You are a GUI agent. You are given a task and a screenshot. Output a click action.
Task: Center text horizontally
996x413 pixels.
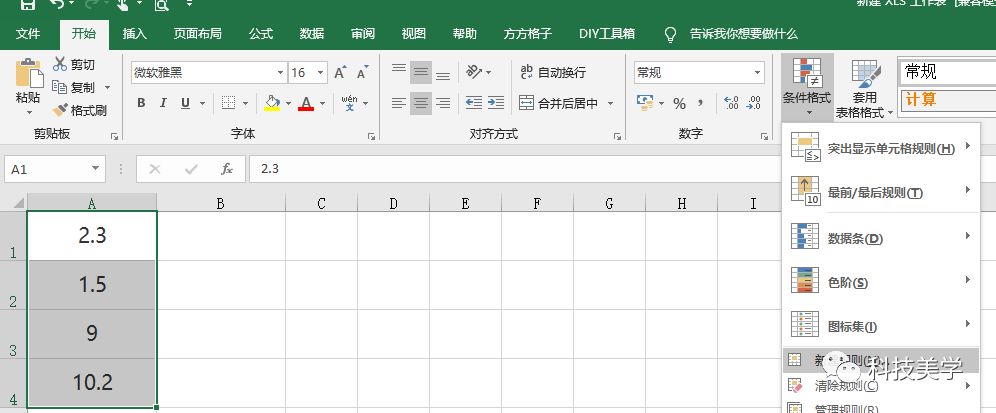click(421, 103)
